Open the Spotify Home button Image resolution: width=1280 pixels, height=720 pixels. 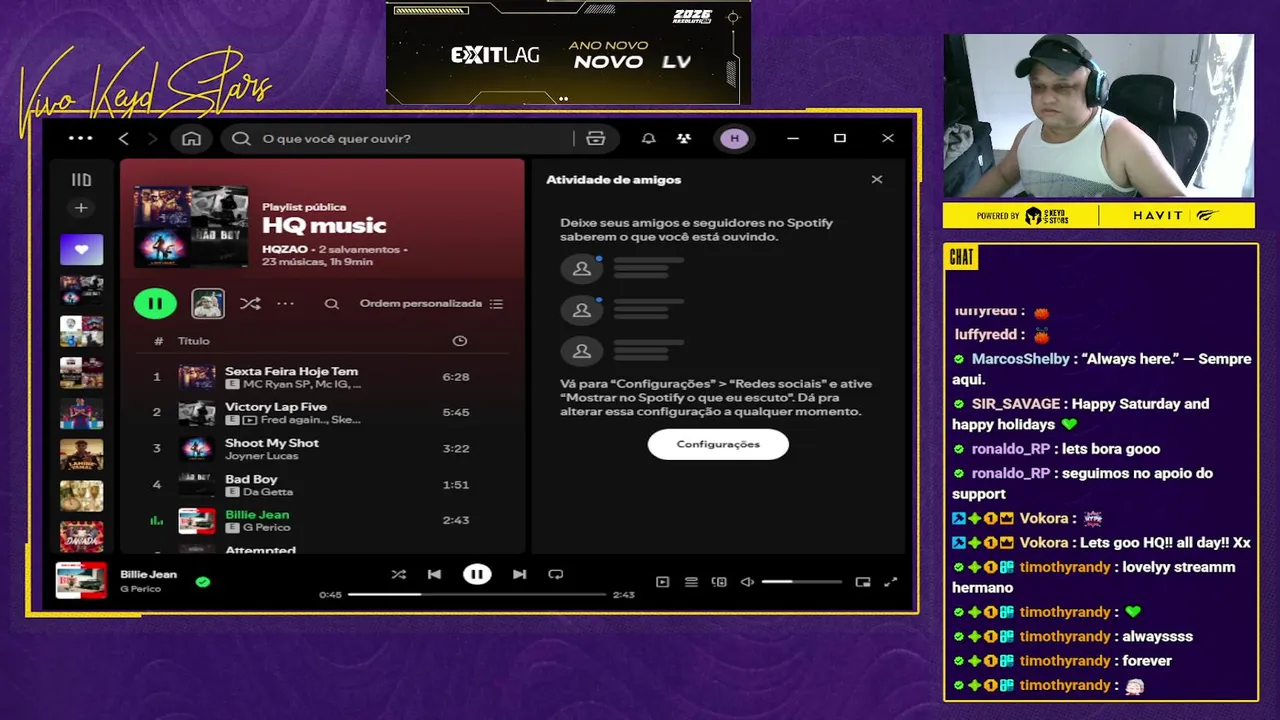191,138
